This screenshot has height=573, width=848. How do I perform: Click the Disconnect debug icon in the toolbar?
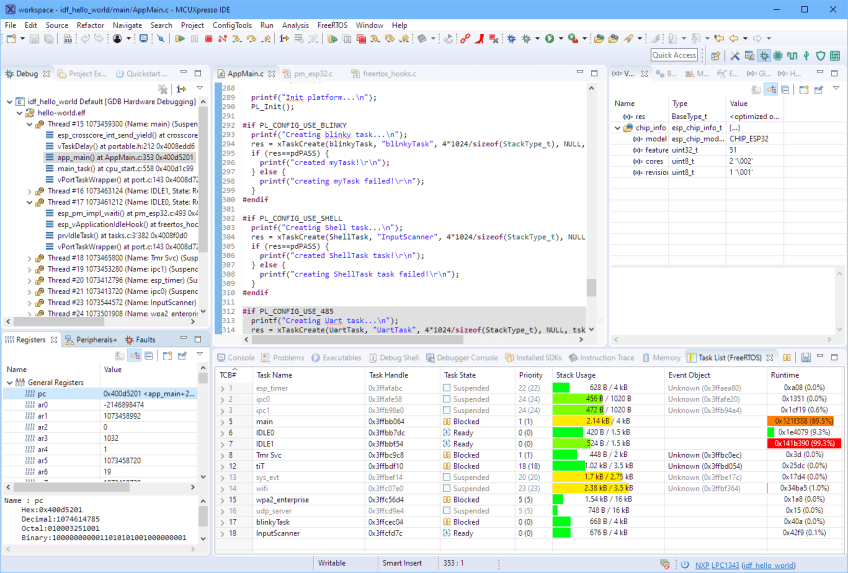point(222,38)
